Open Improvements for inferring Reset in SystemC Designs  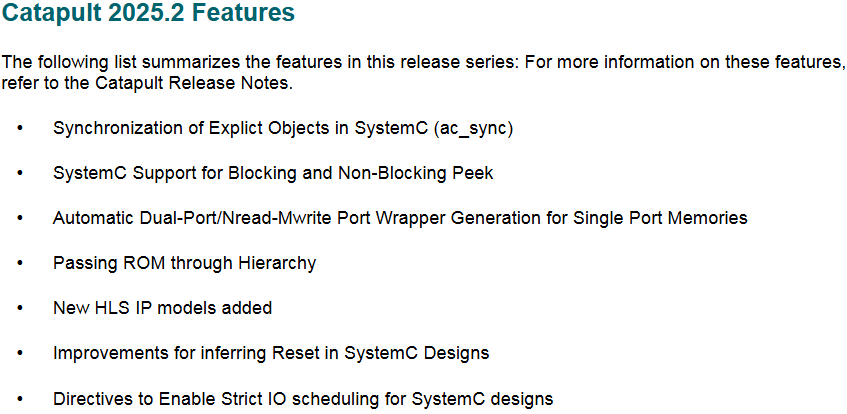click(x=271, y=353)
